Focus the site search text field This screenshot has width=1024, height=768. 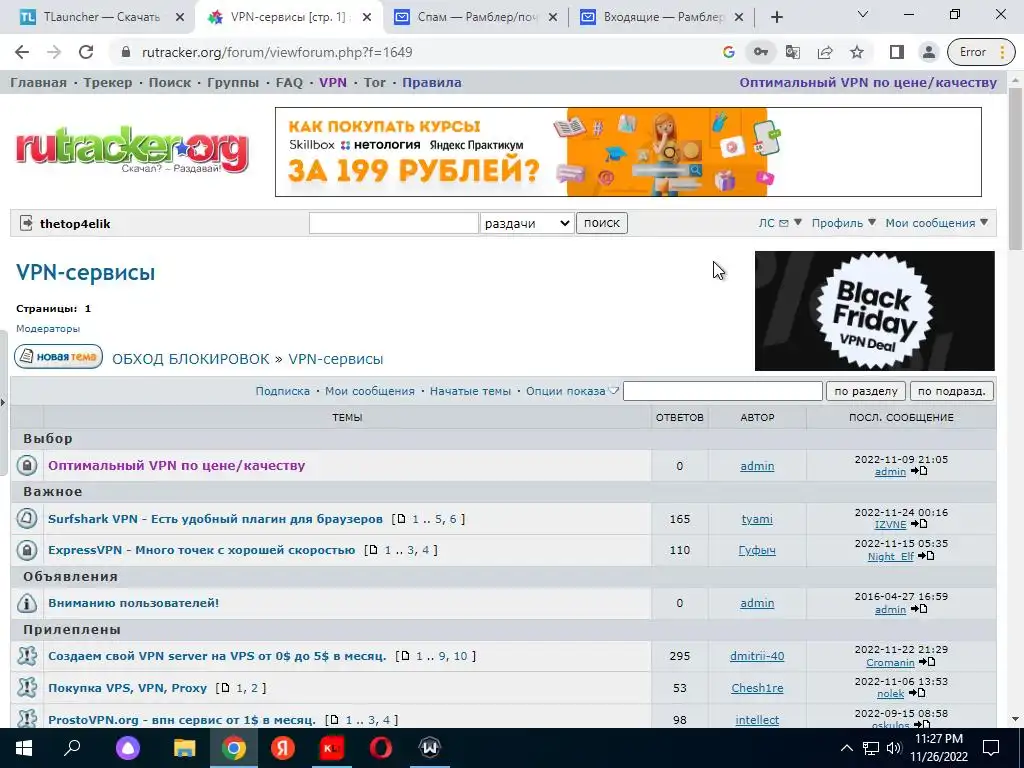tap(394, 223)
